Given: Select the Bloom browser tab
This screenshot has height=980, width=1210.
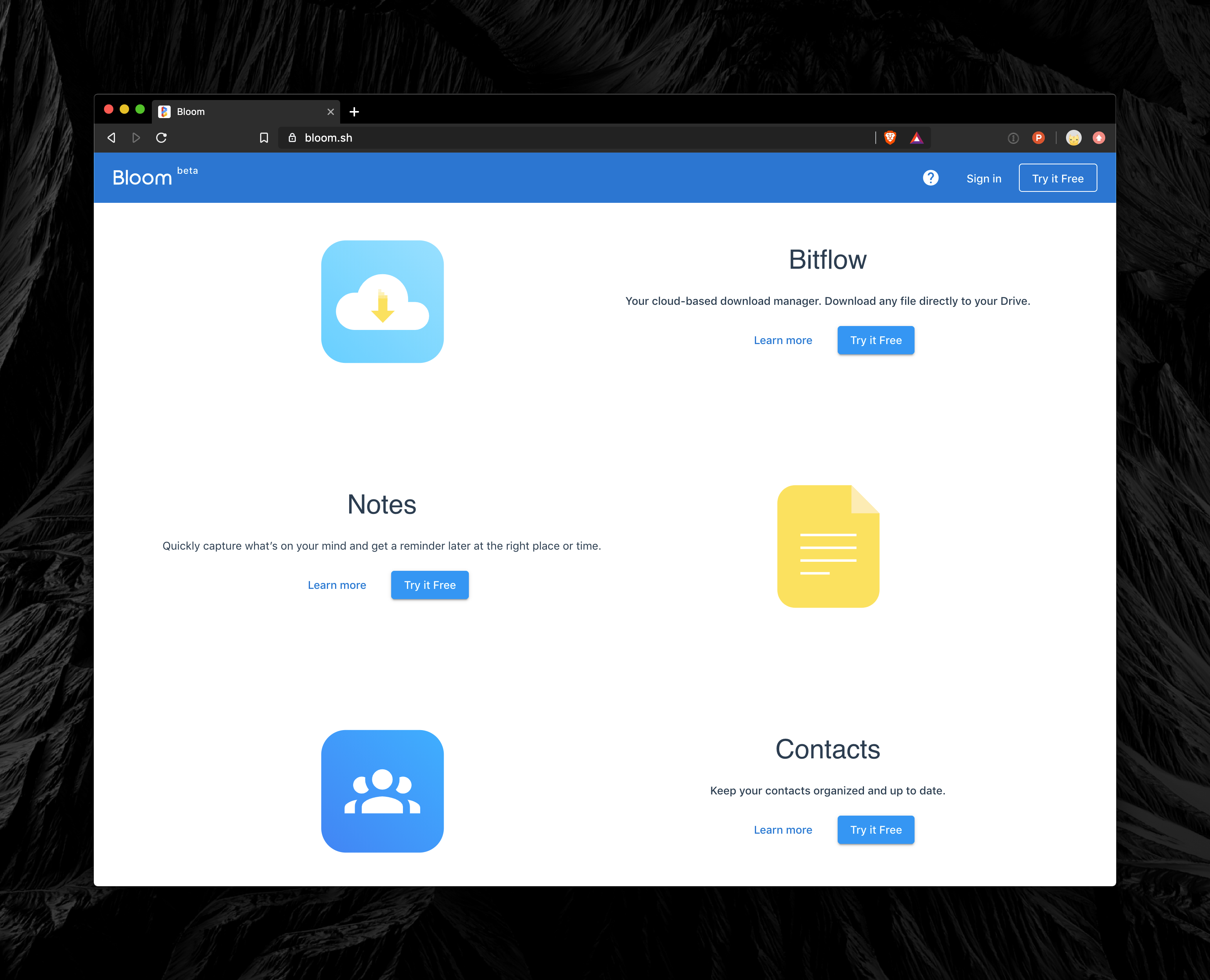Looking at the screenshot, I should pyautogui.click(x=237, y=112).
